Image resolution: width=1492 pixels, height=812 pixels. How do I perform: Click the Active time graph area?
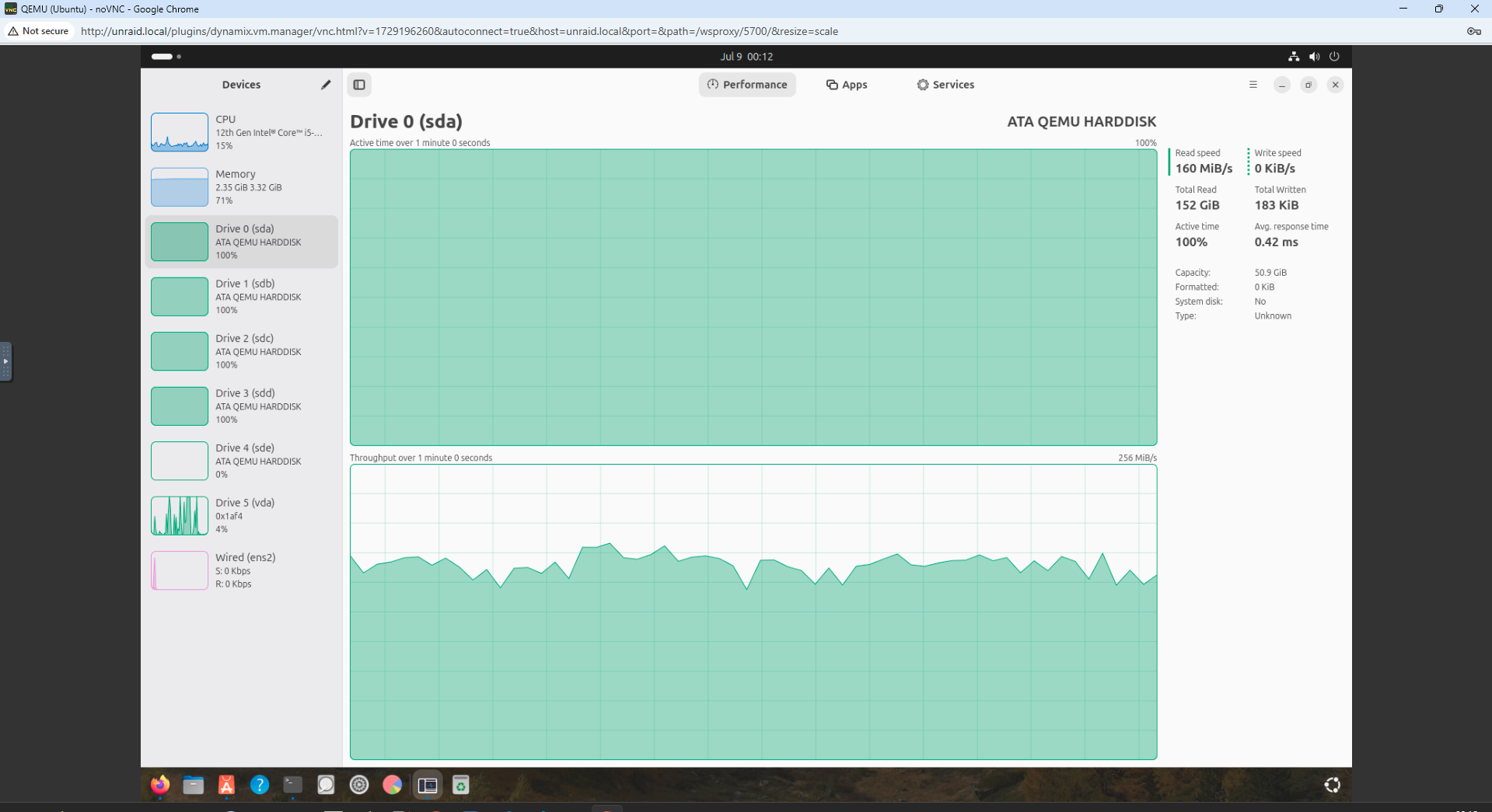pyautogui.click(x=753, y=297)
